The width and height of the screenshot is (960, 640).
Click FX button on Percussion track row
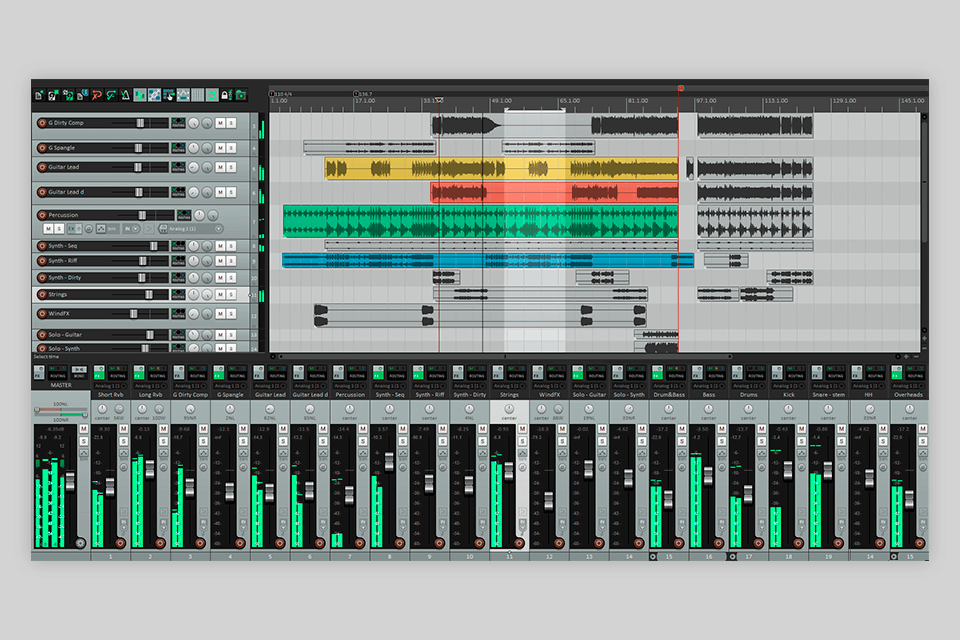pos(73,228)
